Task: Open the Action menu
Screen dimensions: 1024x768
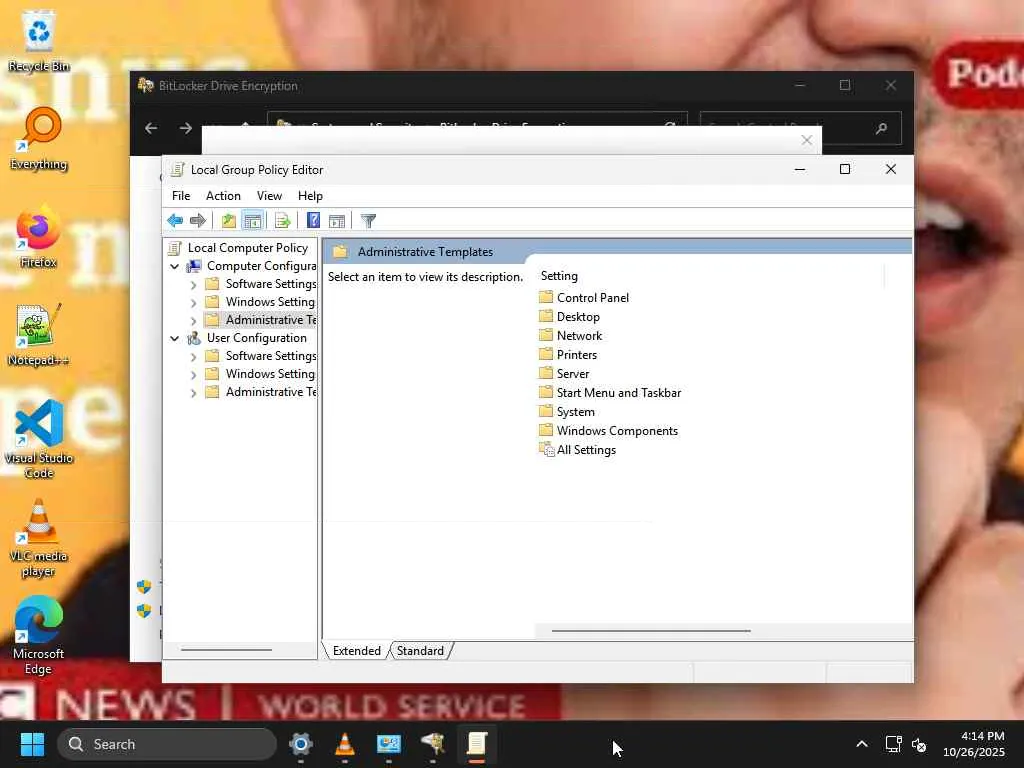Action: (223, 196)
